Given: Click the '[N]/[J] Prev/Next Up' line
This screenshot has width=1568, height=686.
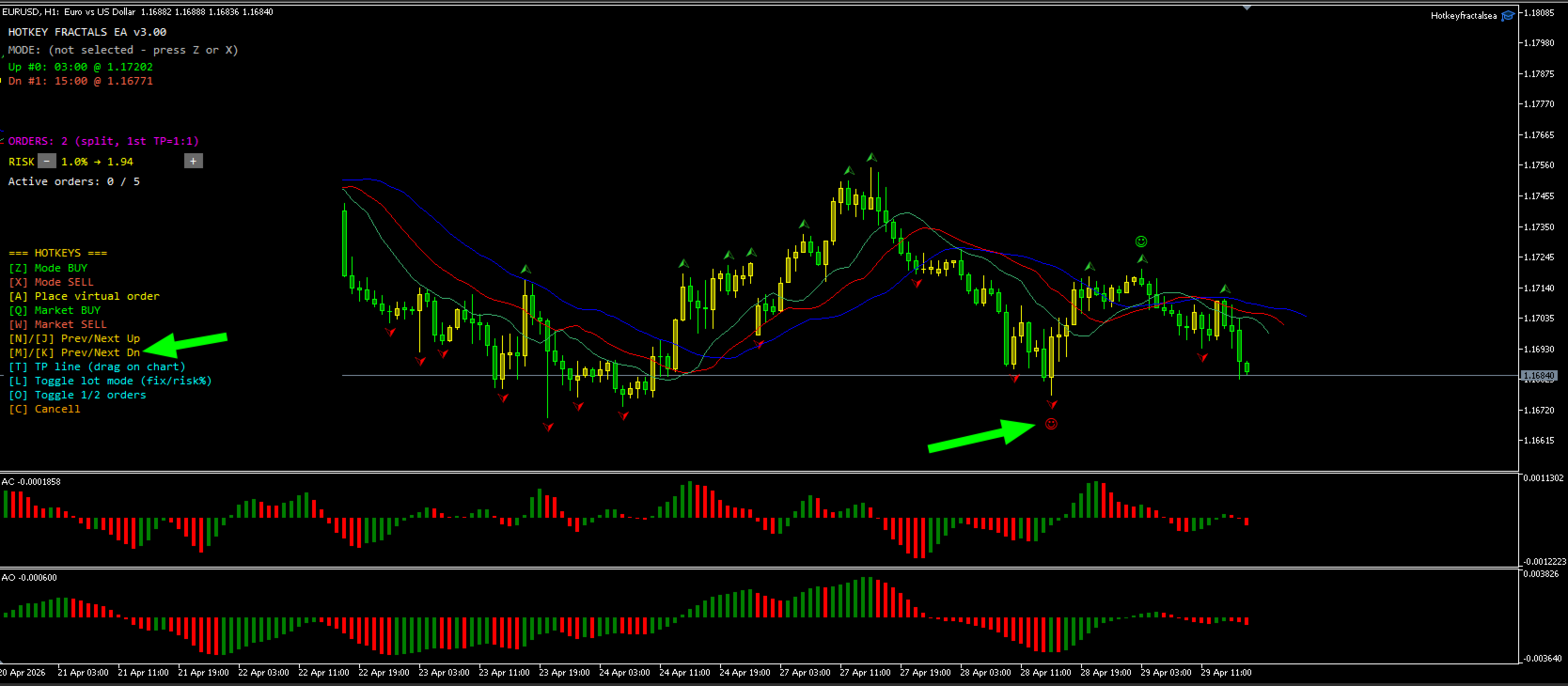Looking at the screenshot, I should 74,338.
